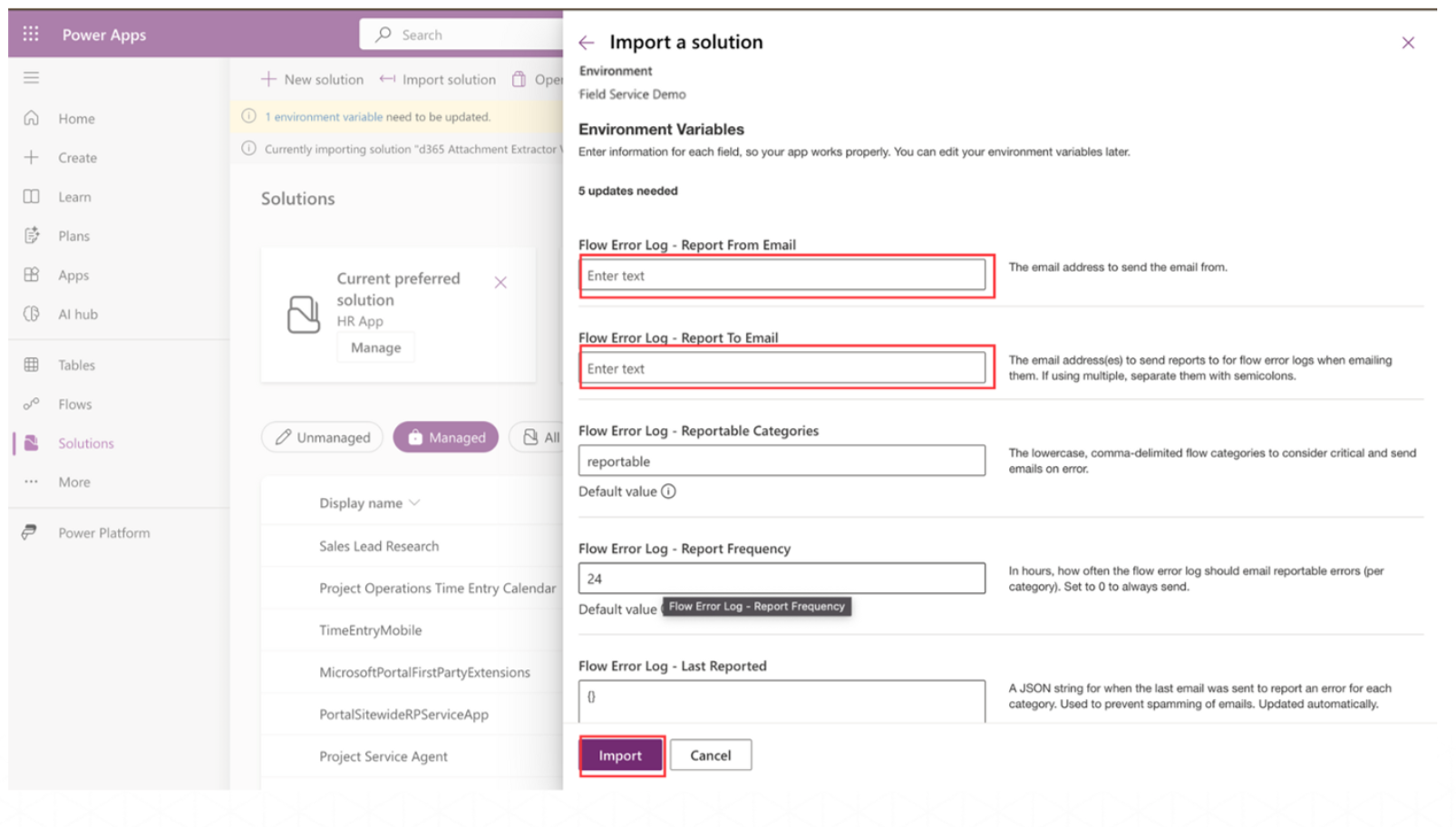Select the Unmanaged solutions filter
The width and height of the screenshot is (1456, 827).
coord(323,438)
